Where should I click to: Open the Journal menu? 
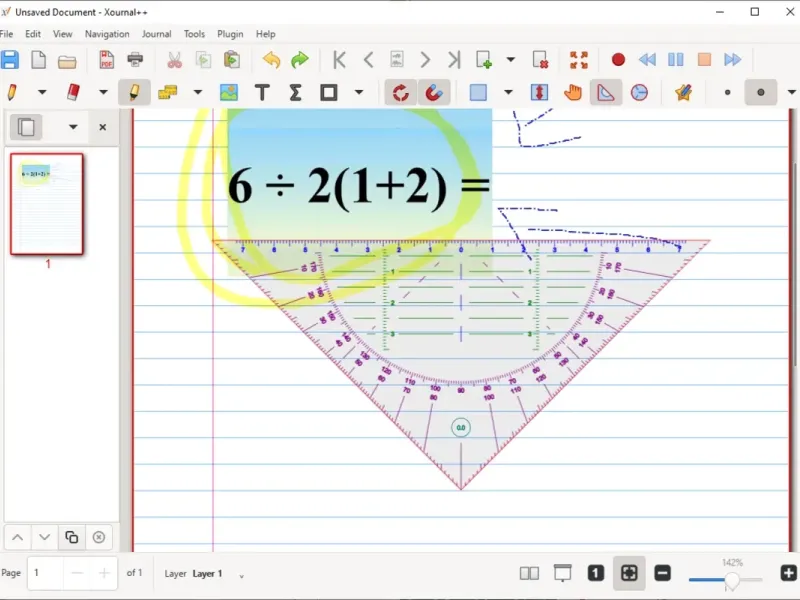pos(157,34)
